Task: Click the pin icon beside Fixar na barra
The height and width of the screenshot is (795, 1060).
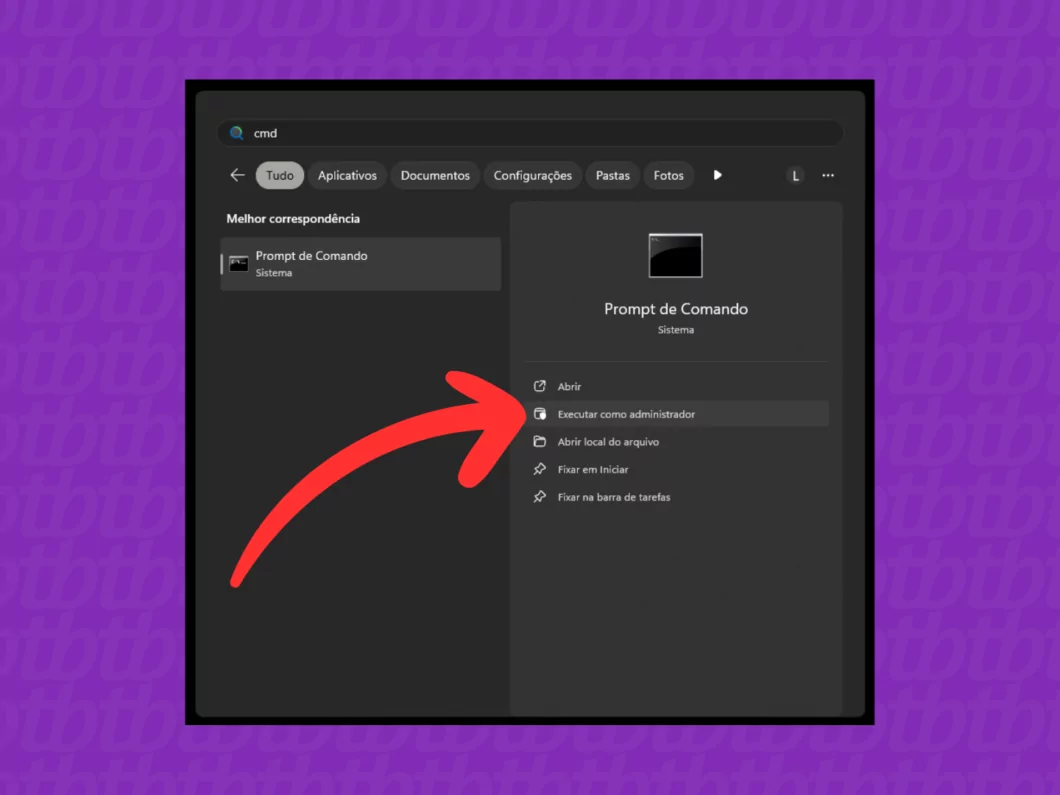Action: point(539,497)
